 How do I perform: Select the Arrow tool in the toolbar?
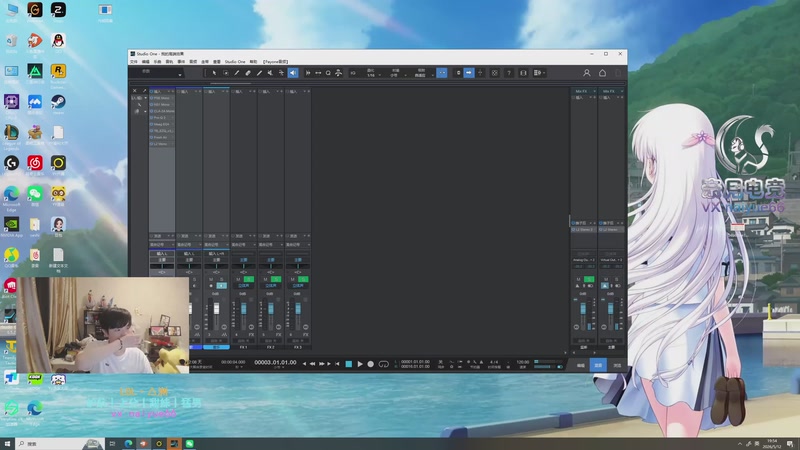(x=214, y=73)
